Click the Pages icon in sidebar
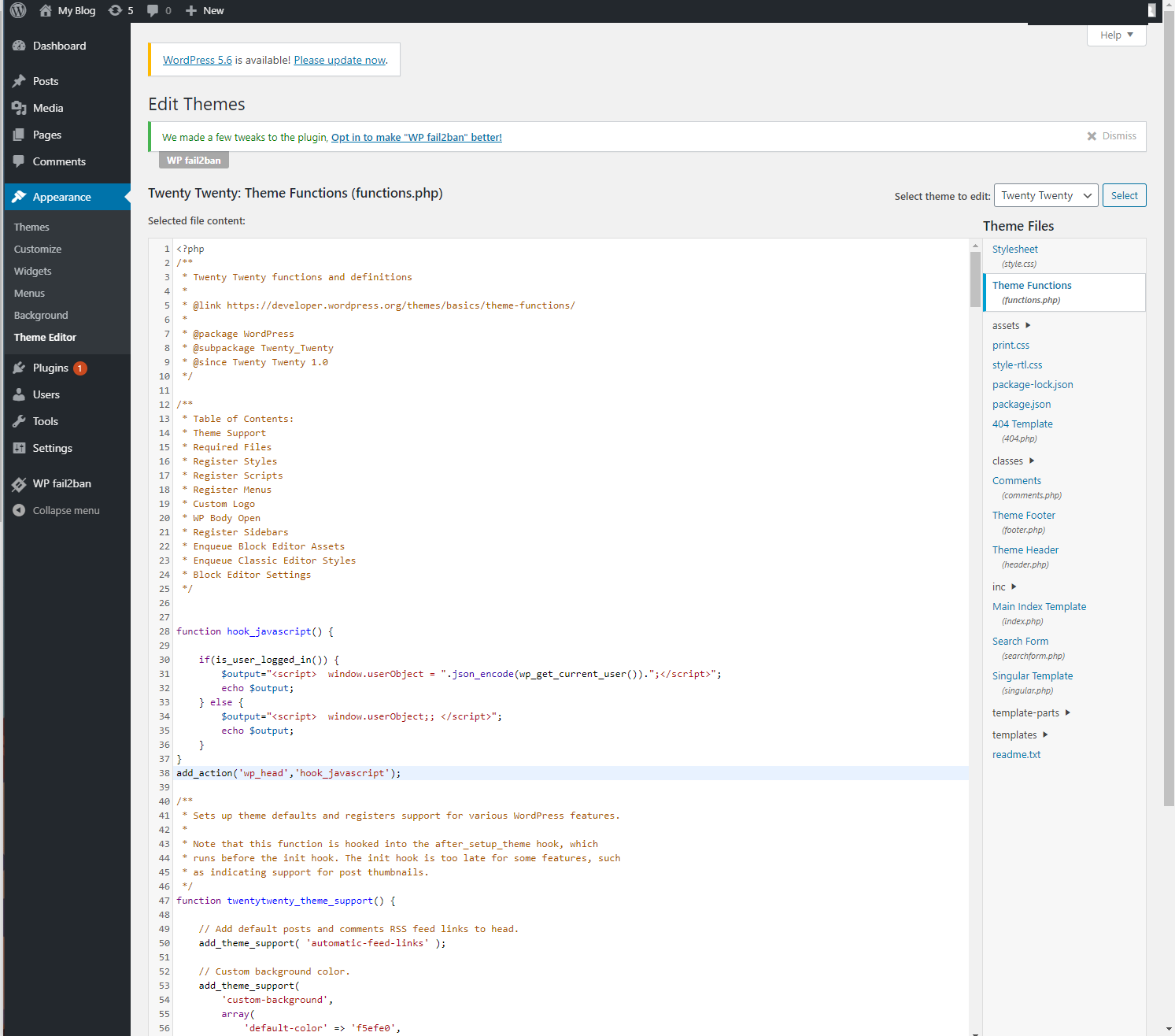The height and width of the screenshot is (1036, 1175). click(x=19, y=135)
